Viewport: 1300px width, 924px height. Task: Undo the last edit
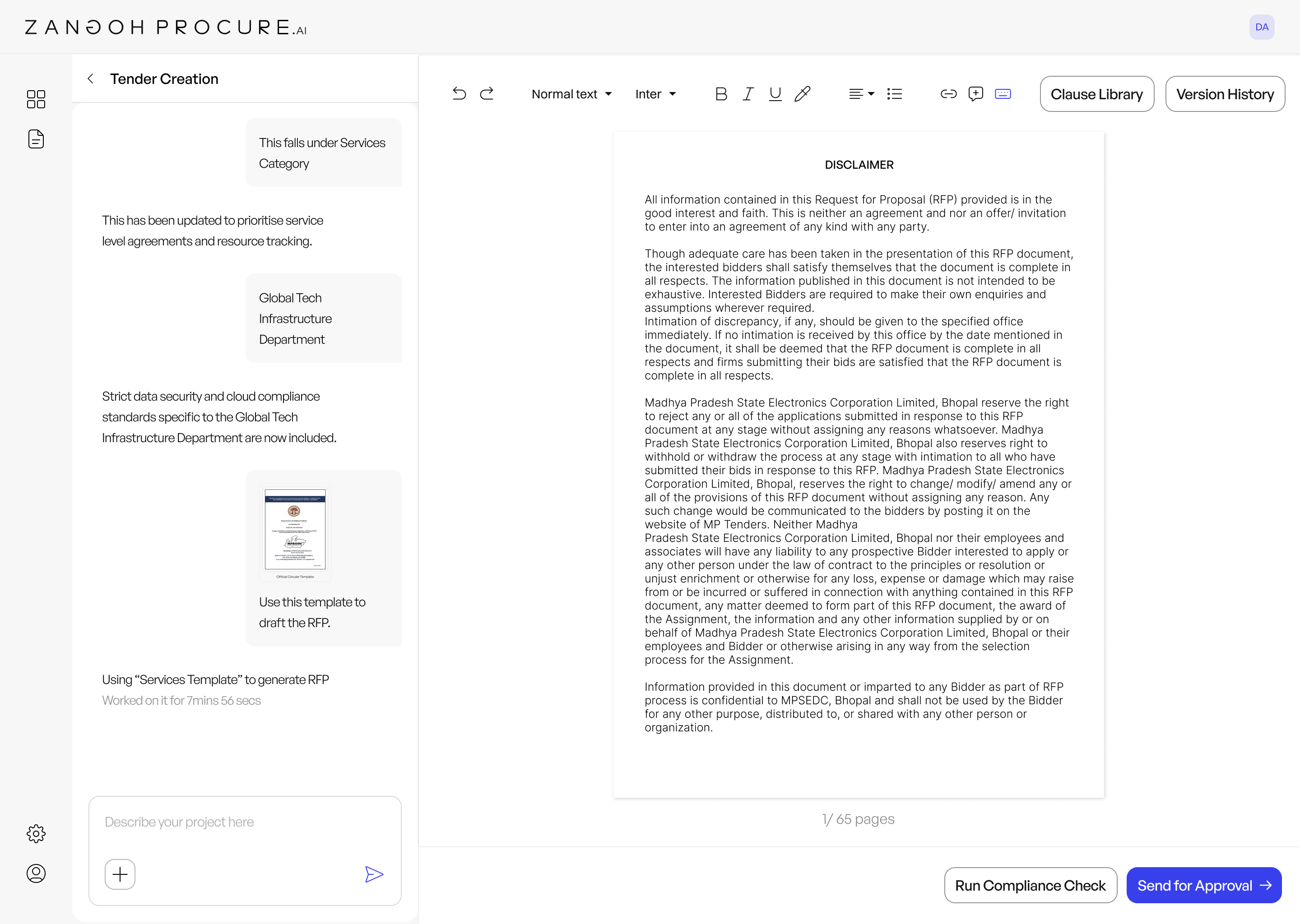point(460,94)
